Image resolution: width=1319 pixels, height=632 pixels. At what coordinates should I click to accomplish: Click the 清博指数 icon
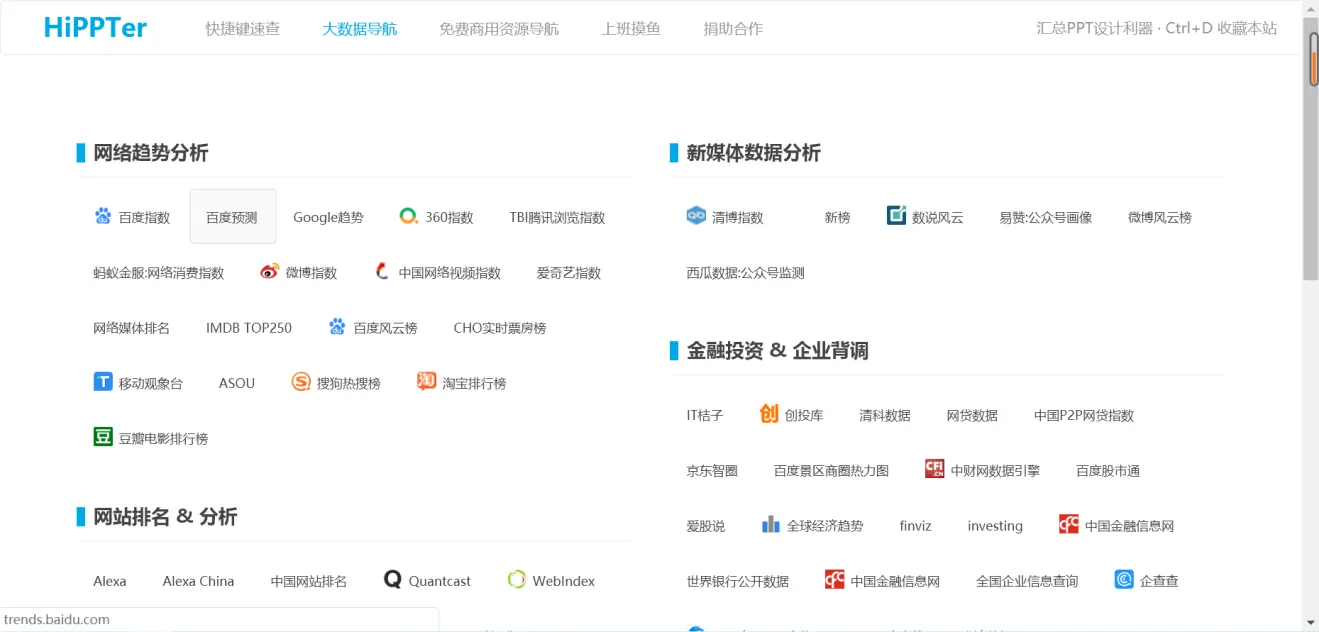click(x=697, y=215)
